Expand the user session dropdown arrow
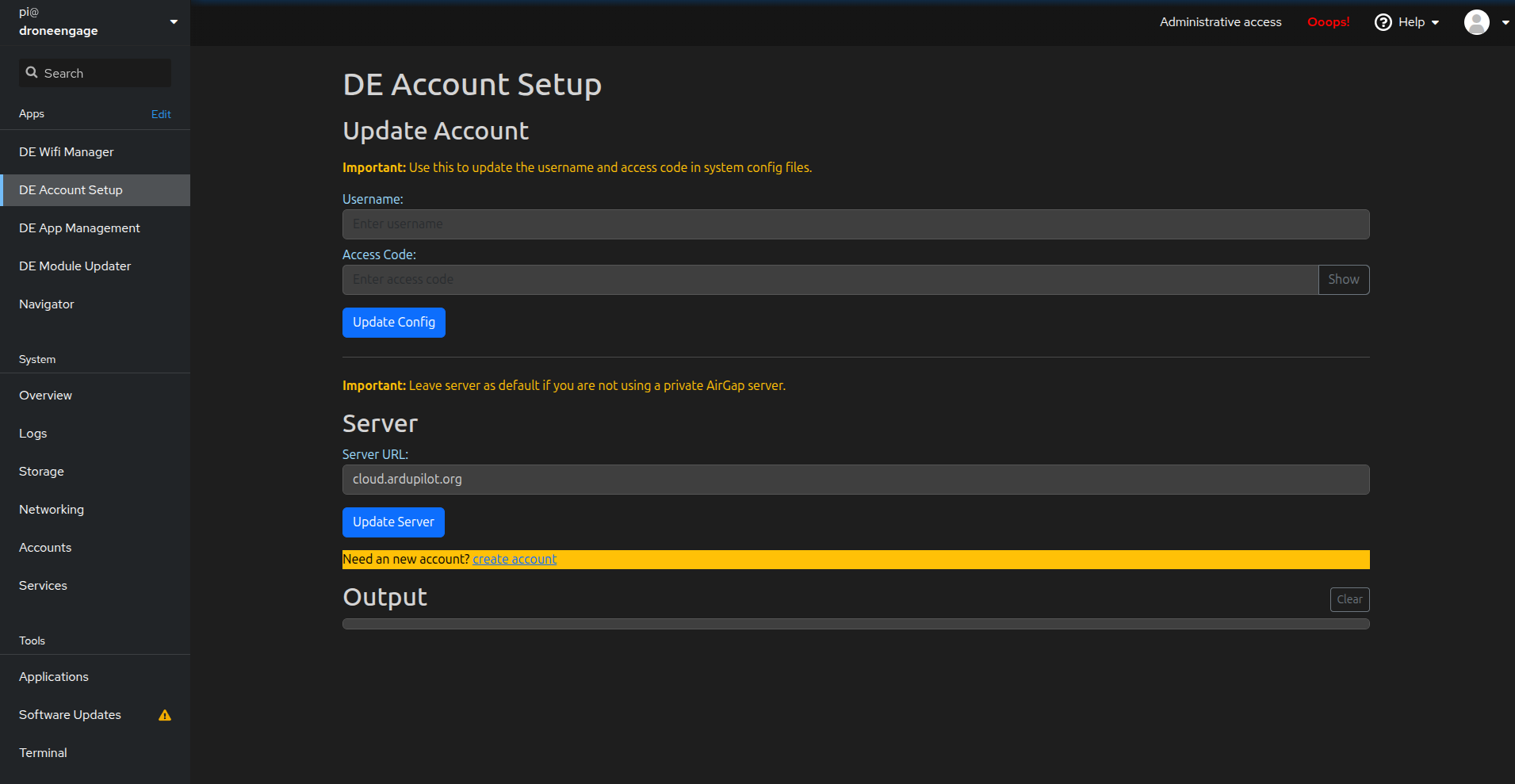The height and width of the screenshot is (784, 1515). tap(1505, 22)
